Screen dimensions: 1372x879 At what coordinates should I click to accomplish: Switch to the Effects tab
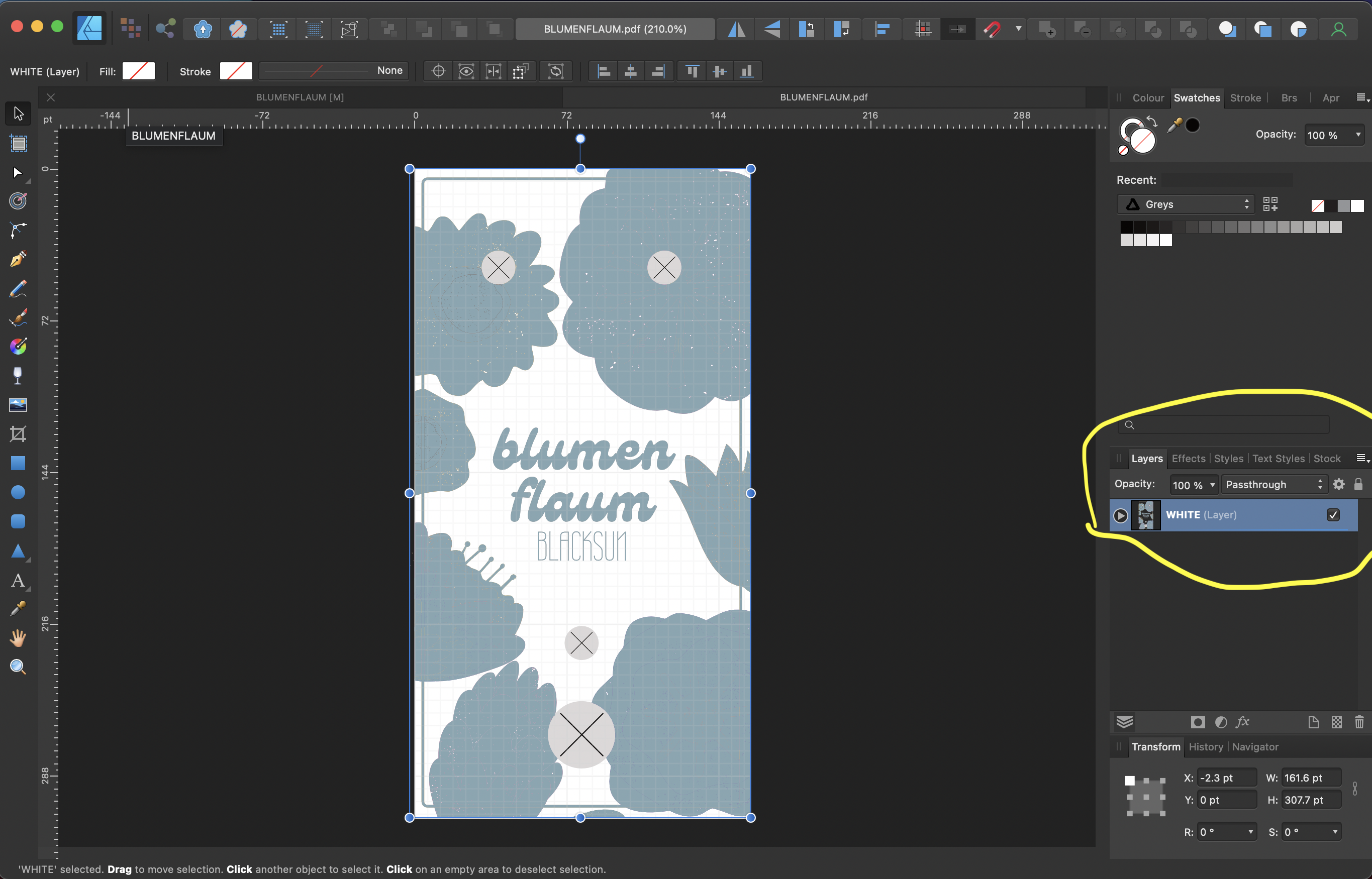pyautogui.click(x=1188, y=458)
